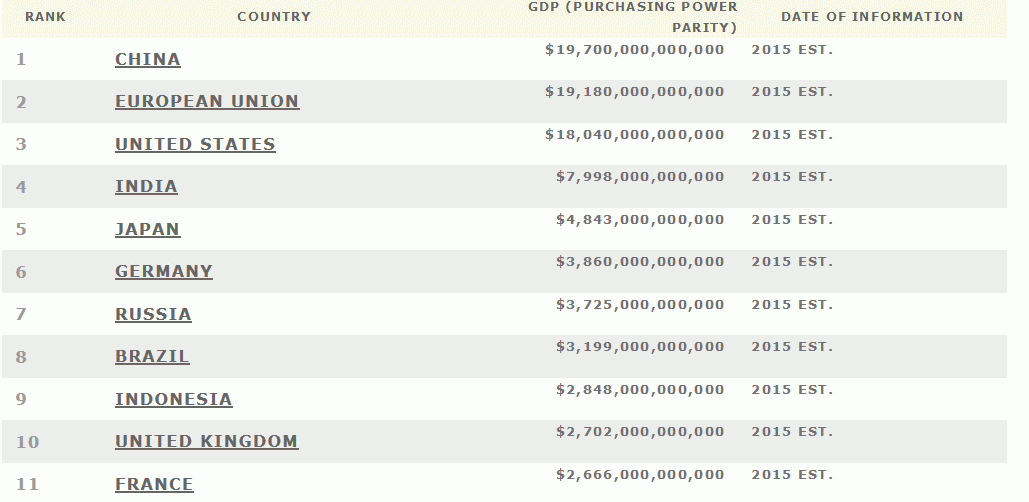Open the India country page
Viewport: 1029px width, 502px height.
pyautogui.click(x=146, y=186)
